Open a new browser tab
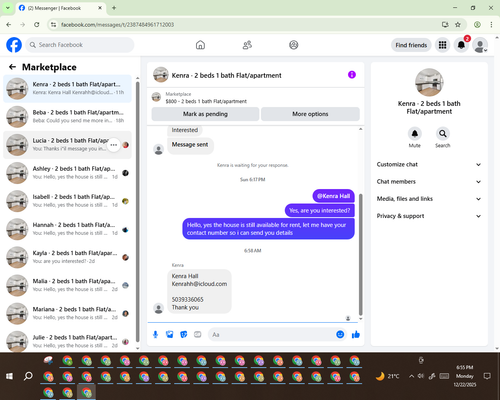Image resolution: width=500 pixels, height=400 pixels. pyautogui.click(x=114, y=8)
